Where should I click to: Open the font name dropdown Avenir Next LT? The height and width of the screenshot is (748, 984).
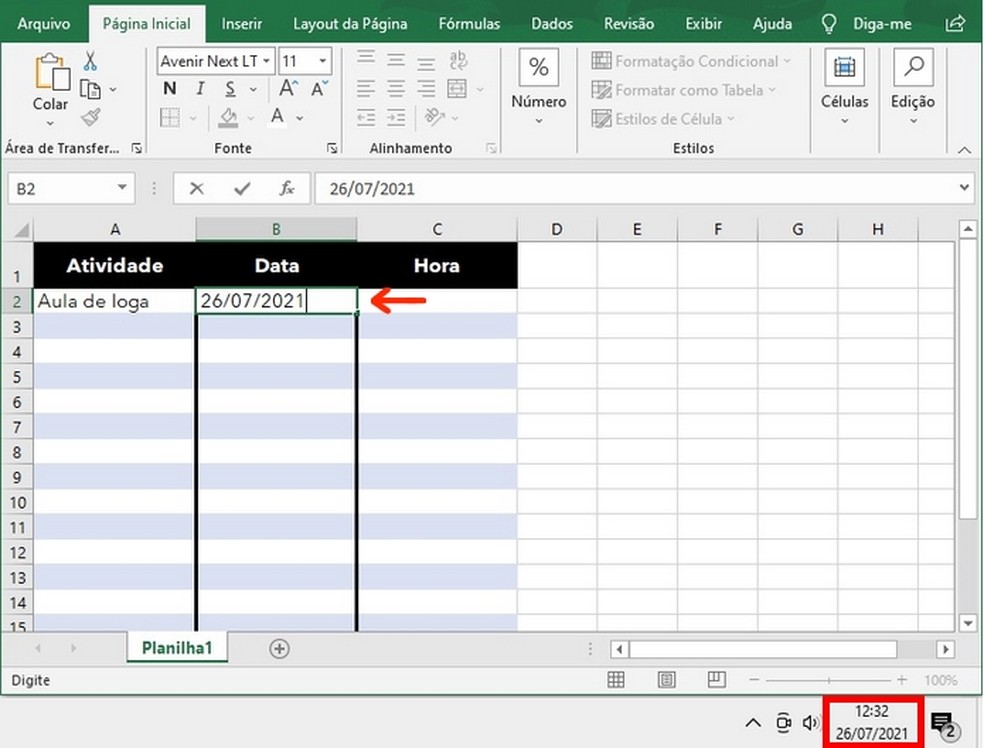(266, 62)
